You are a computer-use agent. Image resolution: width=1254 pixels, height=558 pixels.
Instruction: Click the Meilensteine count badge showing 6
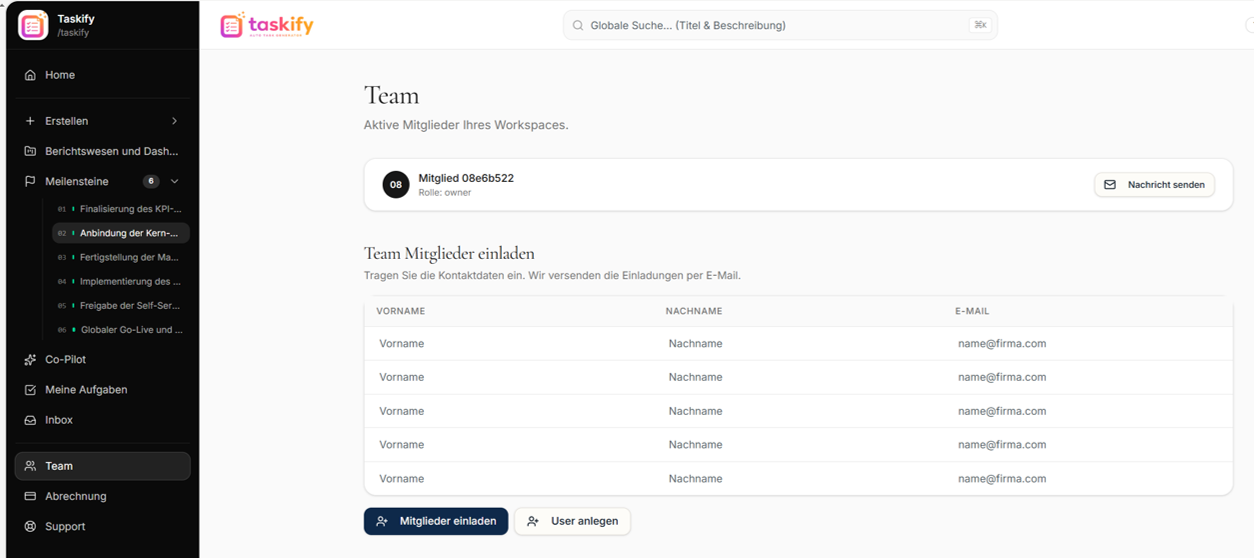point(150,181)
